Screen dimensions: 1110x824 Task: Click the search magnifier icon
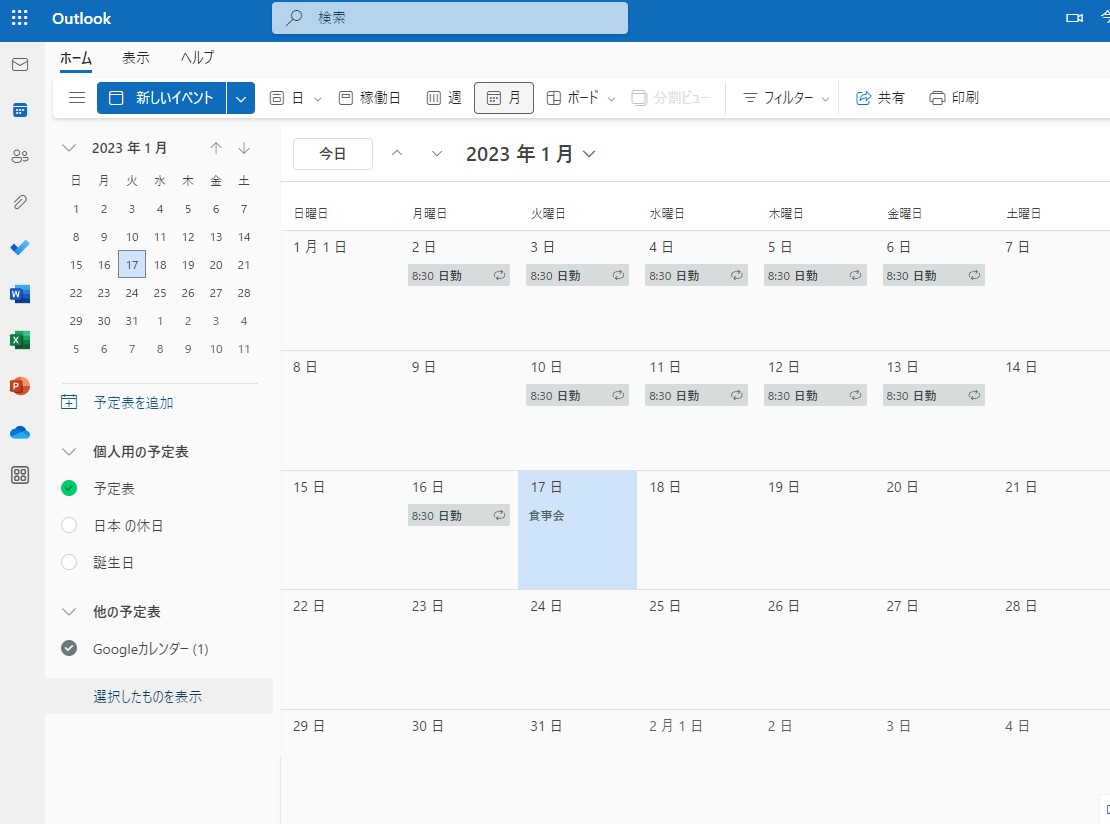coord(294,18)
